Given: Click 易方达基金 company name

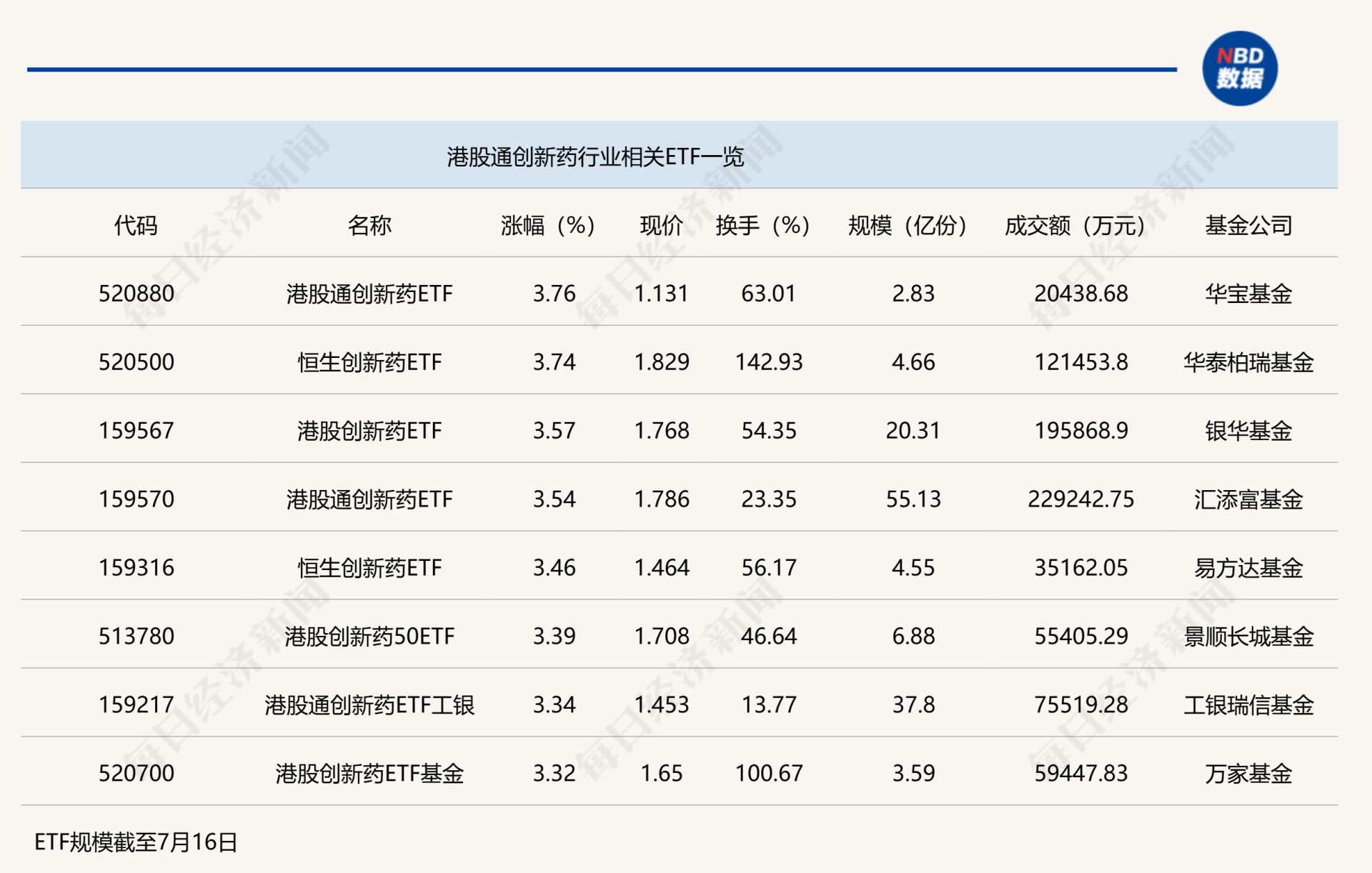Looking at the screenshot, I should click(x=1248, y=568).
